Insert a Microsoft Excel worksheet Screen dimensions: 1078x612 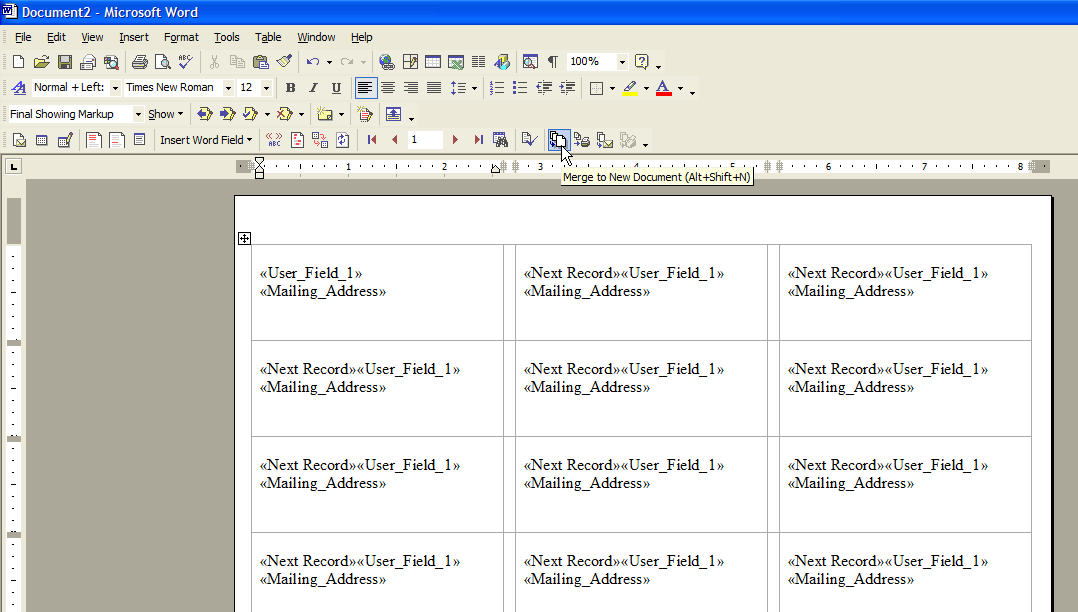pyautogui.click(x=456, y=62)
